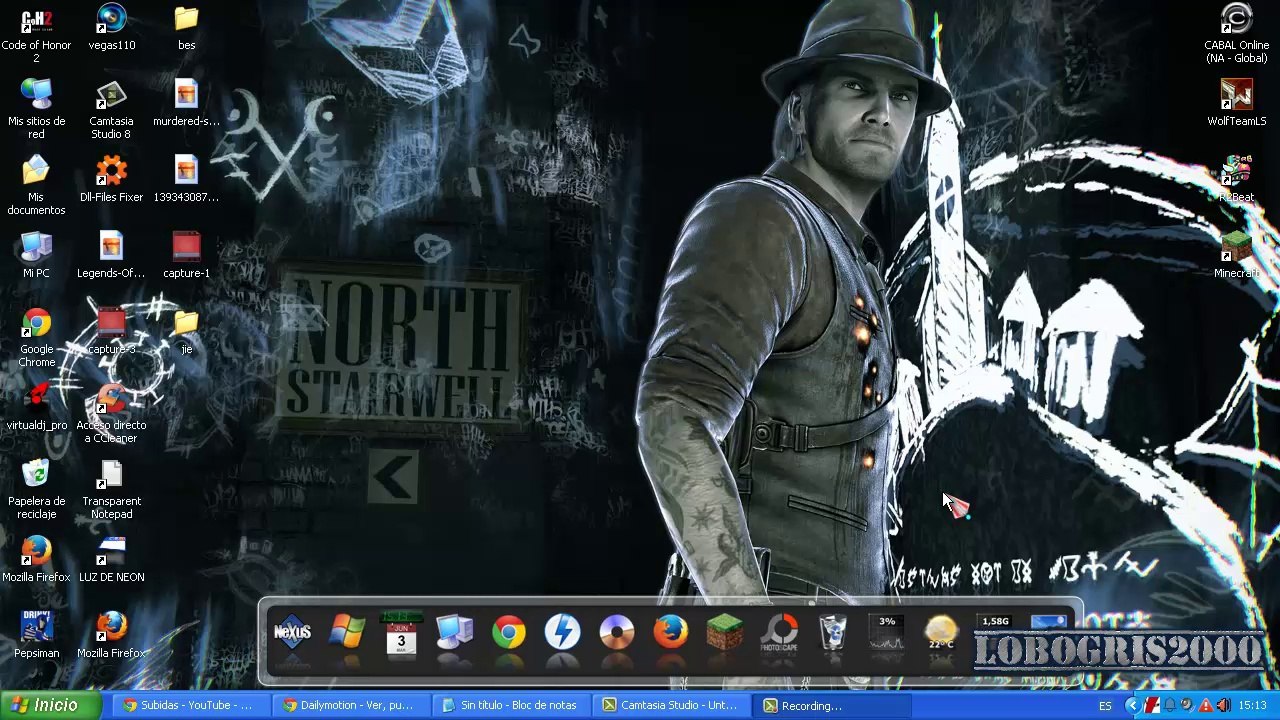Viewport: 1280px width, 720px height.
Task: Switch to Sin título - Bloc de notas window
Action: (510, 706)
